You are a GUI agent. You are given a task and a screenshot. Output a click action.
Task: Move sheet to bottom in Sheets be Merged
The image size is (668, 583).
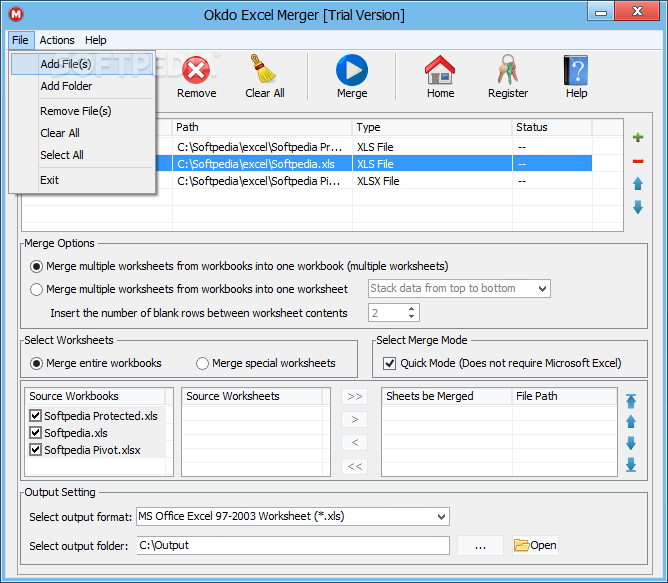point(631,465)
